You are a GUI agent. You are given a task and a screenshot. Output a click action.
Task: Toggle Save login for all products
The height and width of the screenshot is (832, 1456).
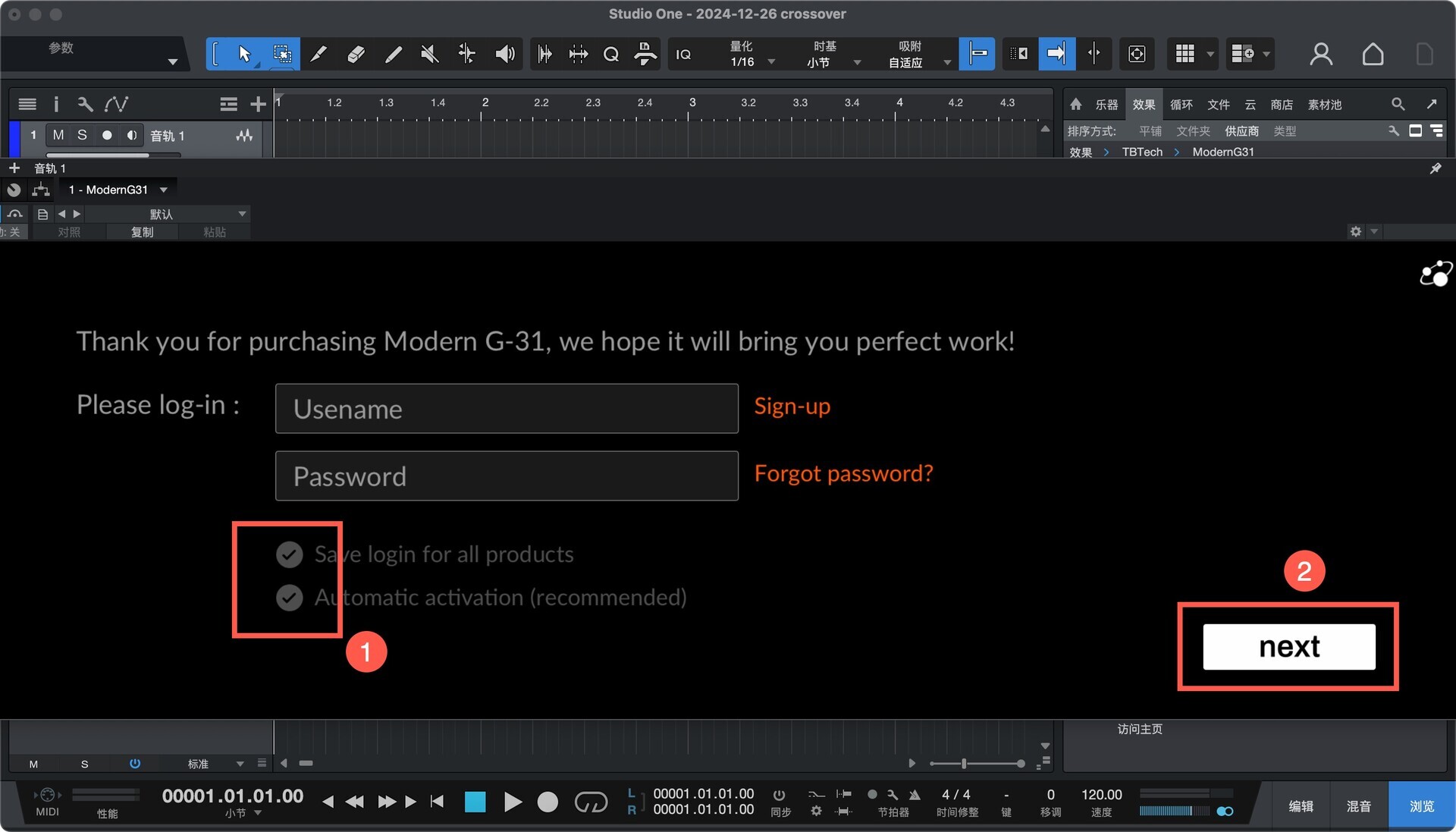coord(289,554)
